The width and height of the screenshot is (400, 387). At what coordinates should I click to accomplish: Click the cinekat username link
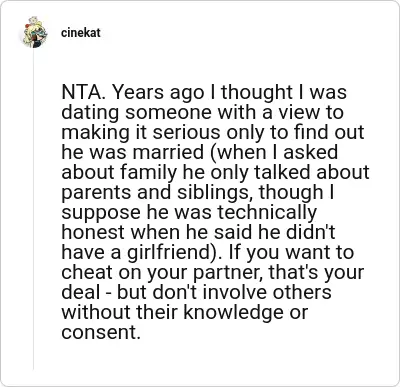pyautogui.click(x=80, y=33)
